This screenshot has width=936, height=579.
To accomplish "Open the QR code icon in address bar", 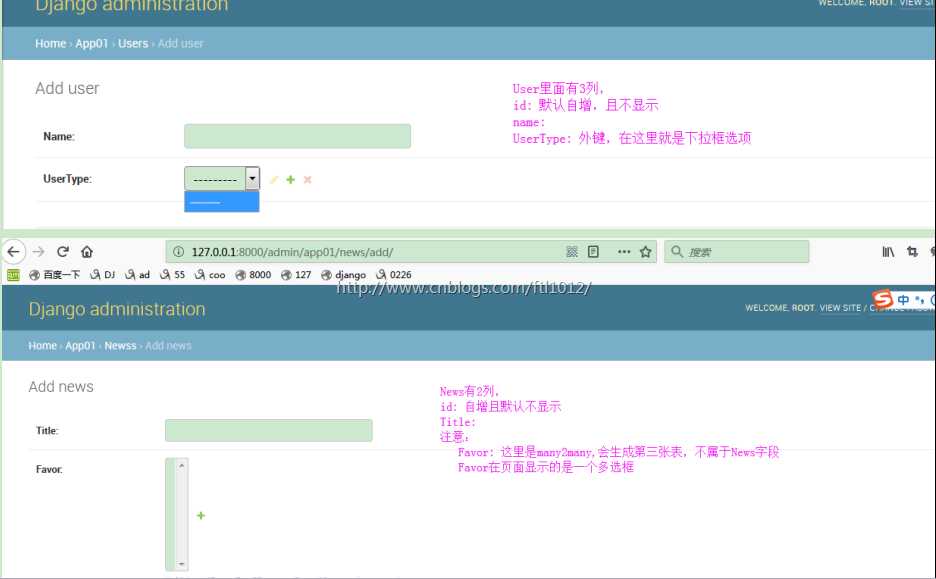I will pos(572,252).
